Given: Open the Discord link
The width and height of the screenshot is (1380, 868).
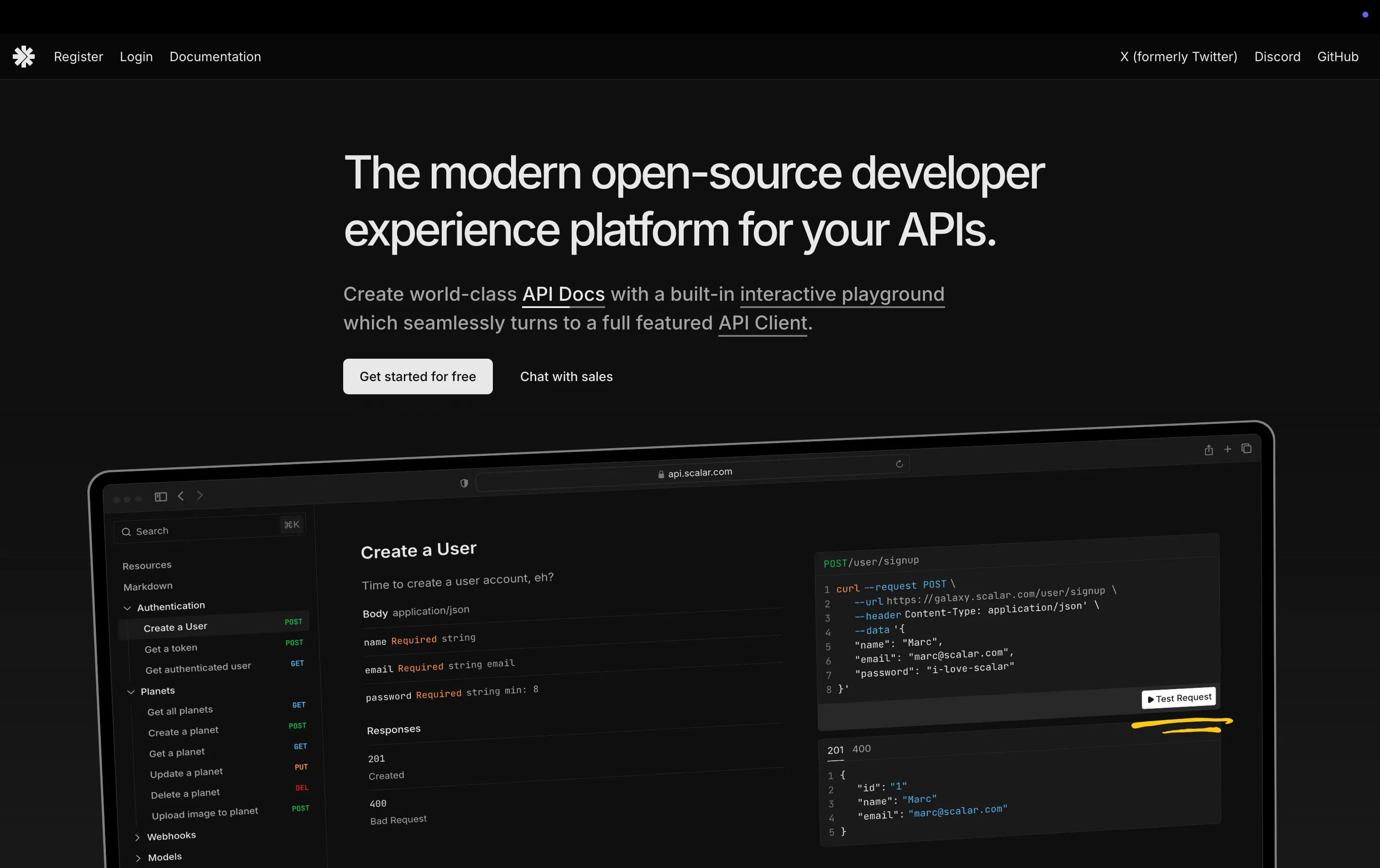Looking at the screenshot, I should click(x=1277, y=57).
